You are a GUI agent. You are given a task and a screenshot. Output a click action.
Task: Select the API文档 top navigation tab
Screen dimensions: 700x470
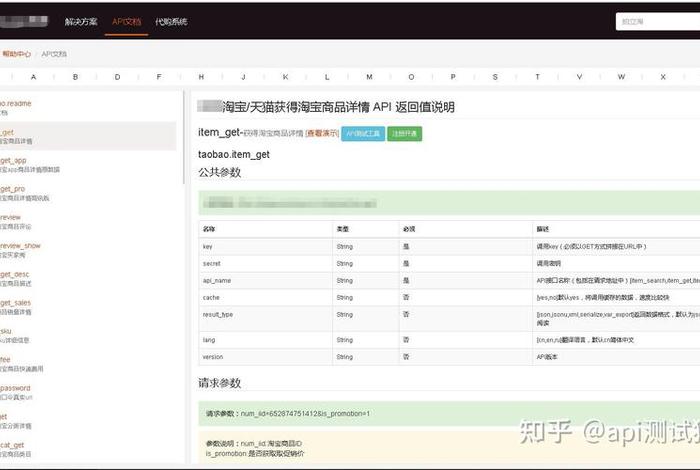(126, 21)
